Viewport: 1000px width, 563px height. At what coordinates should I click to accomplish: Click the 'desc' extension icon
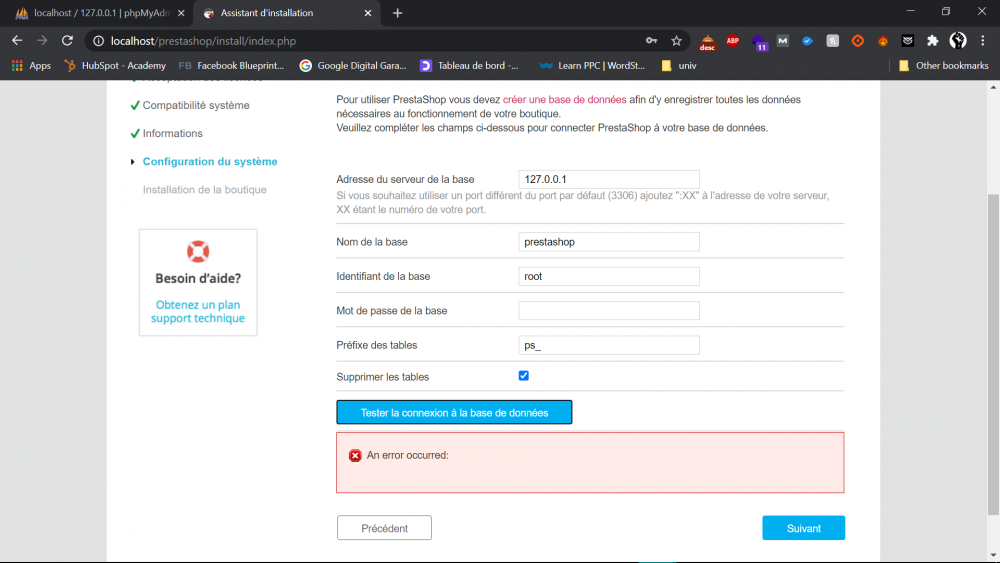click(707, 42)
